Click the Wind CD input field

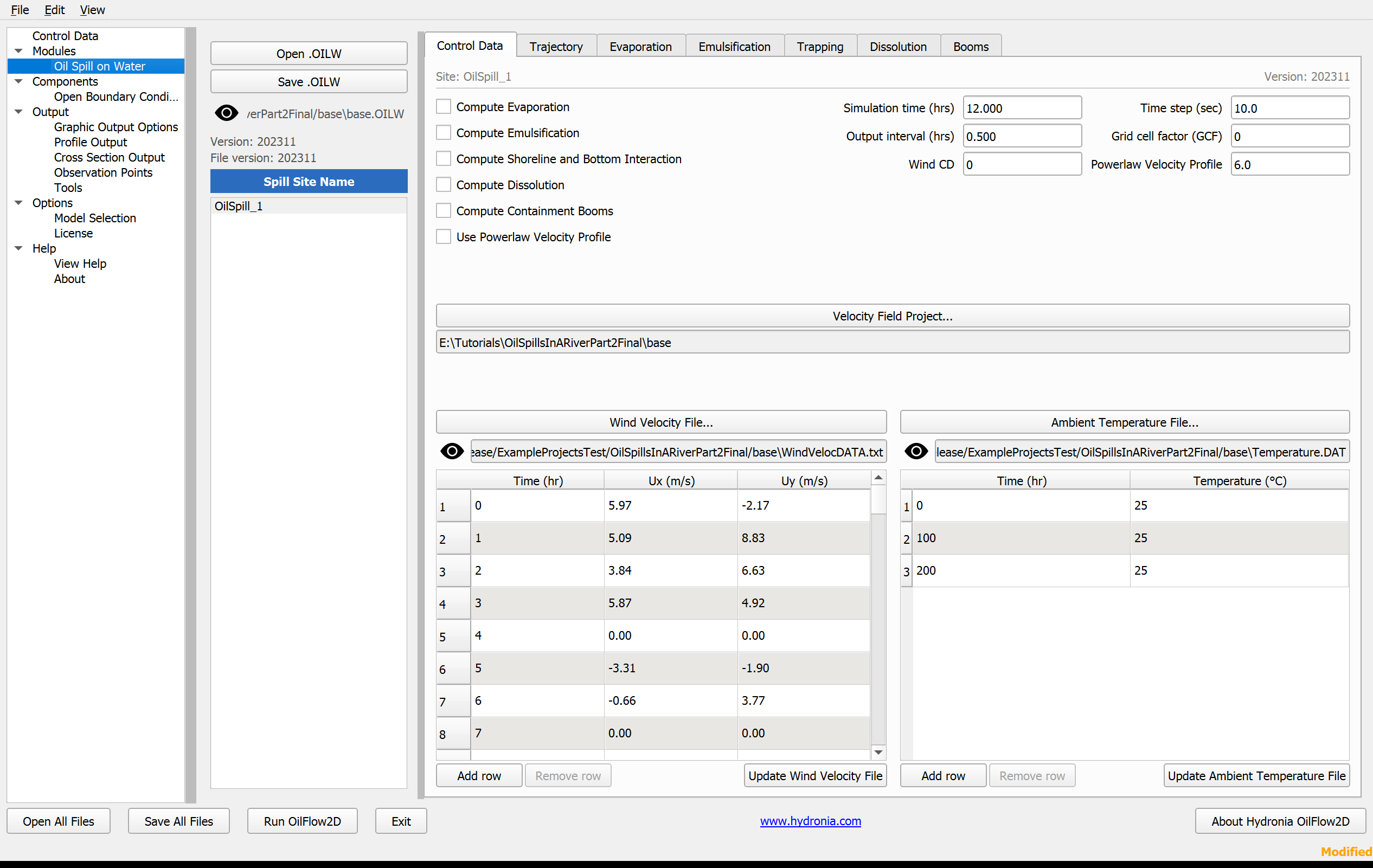pos(1022,164)
